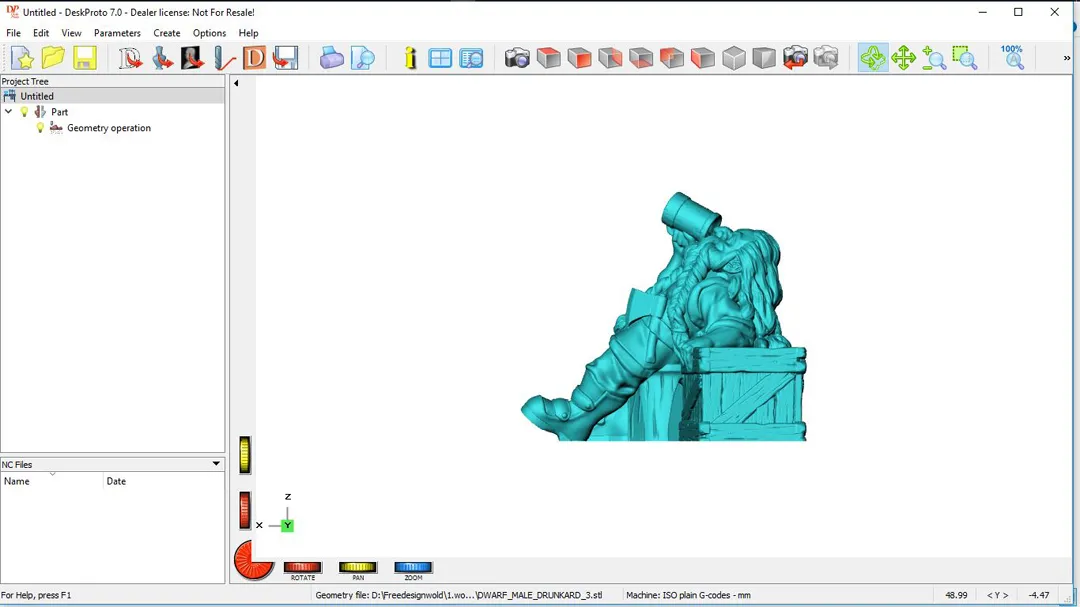1080x607 pixels.
Task: Expand the toolbar overflow chevron
Action: click(x=1066, y=58)
